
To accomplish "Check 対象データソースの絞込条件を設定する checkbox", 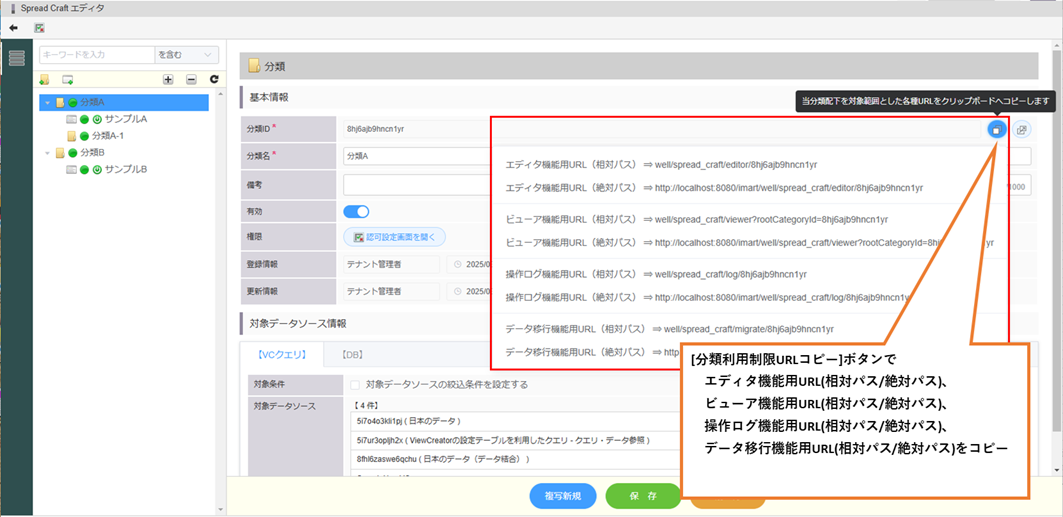I will point(355,384).
